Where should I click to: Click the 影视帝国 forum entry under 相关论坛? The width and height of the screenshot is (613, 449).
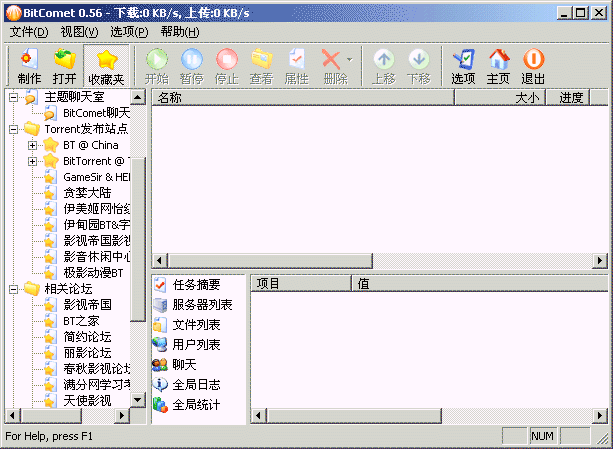pos(87,305)
